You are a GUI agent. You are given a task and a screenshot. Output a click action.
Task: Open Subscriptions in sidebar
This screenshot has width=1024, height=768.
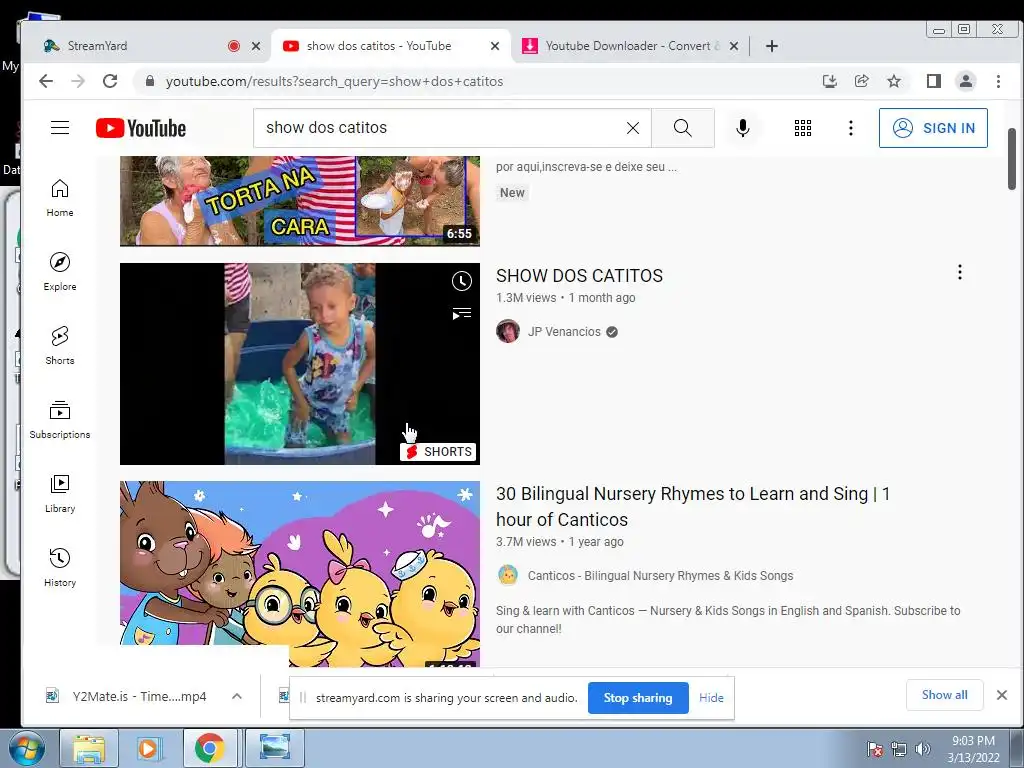(x=60, y=420)
